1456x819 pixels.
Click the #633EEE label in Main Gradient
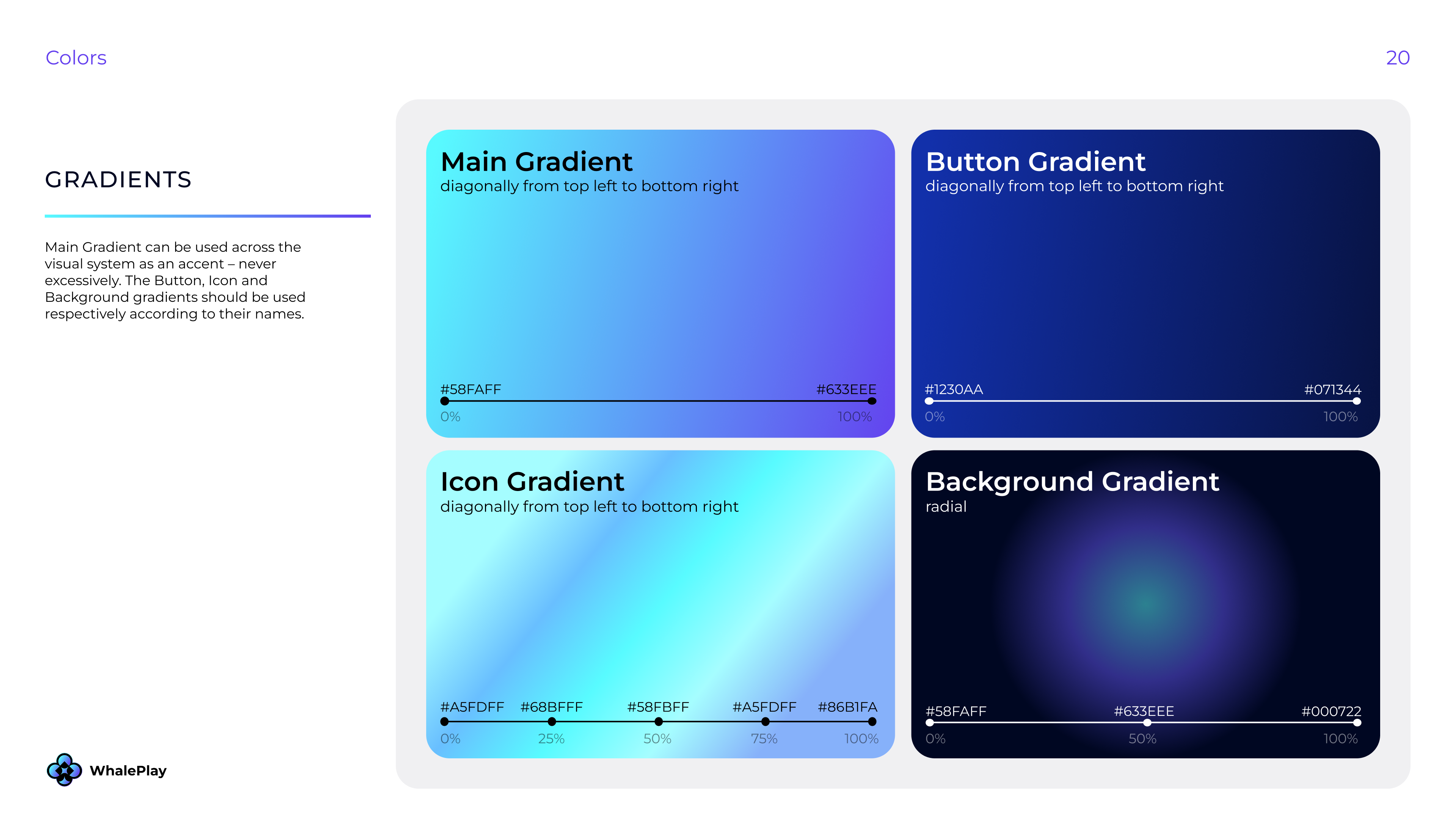pyautogui.click(x=846, y=389)
